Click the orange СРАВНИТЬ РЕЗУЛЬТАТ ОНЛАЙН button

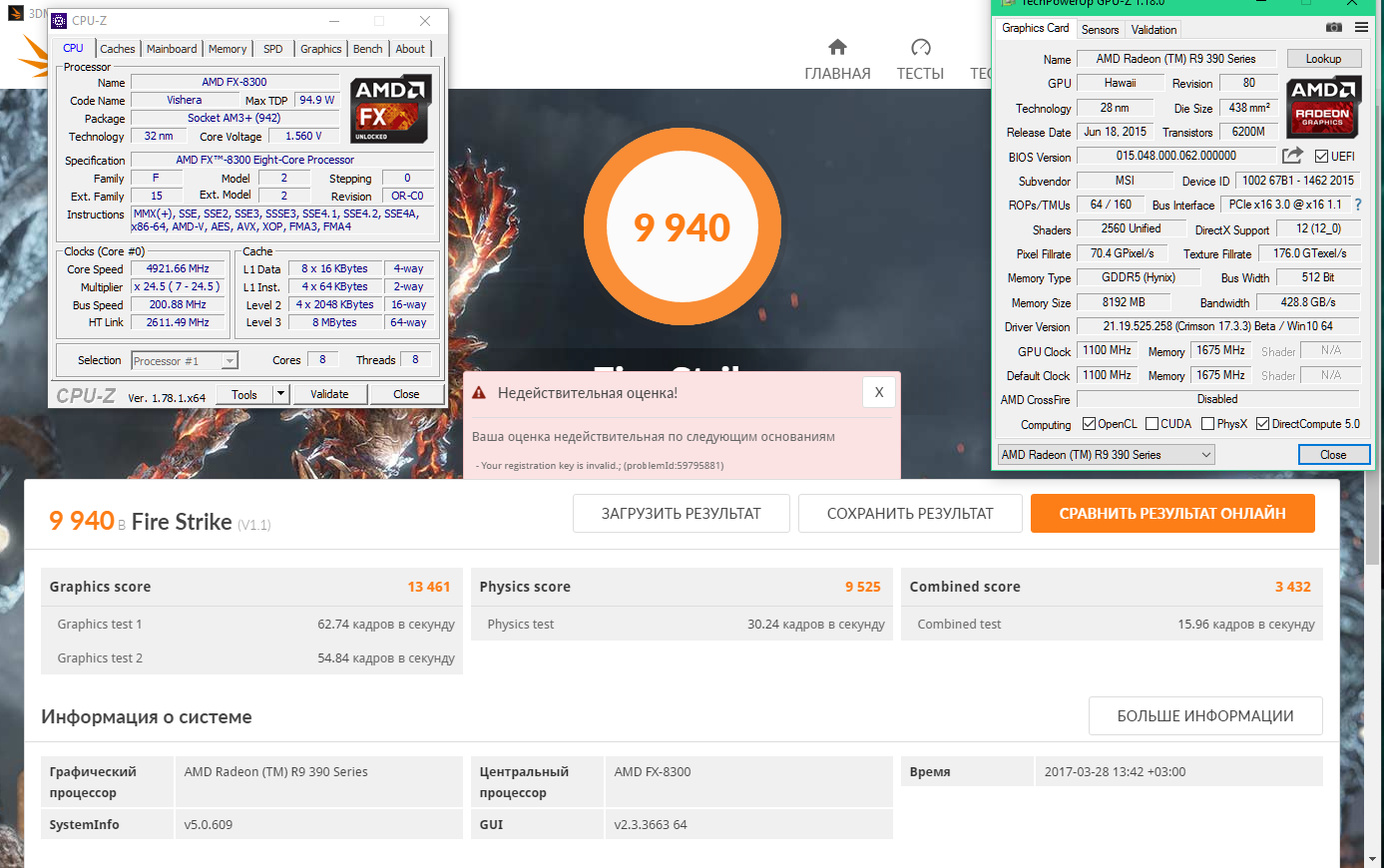point(1172,514)
